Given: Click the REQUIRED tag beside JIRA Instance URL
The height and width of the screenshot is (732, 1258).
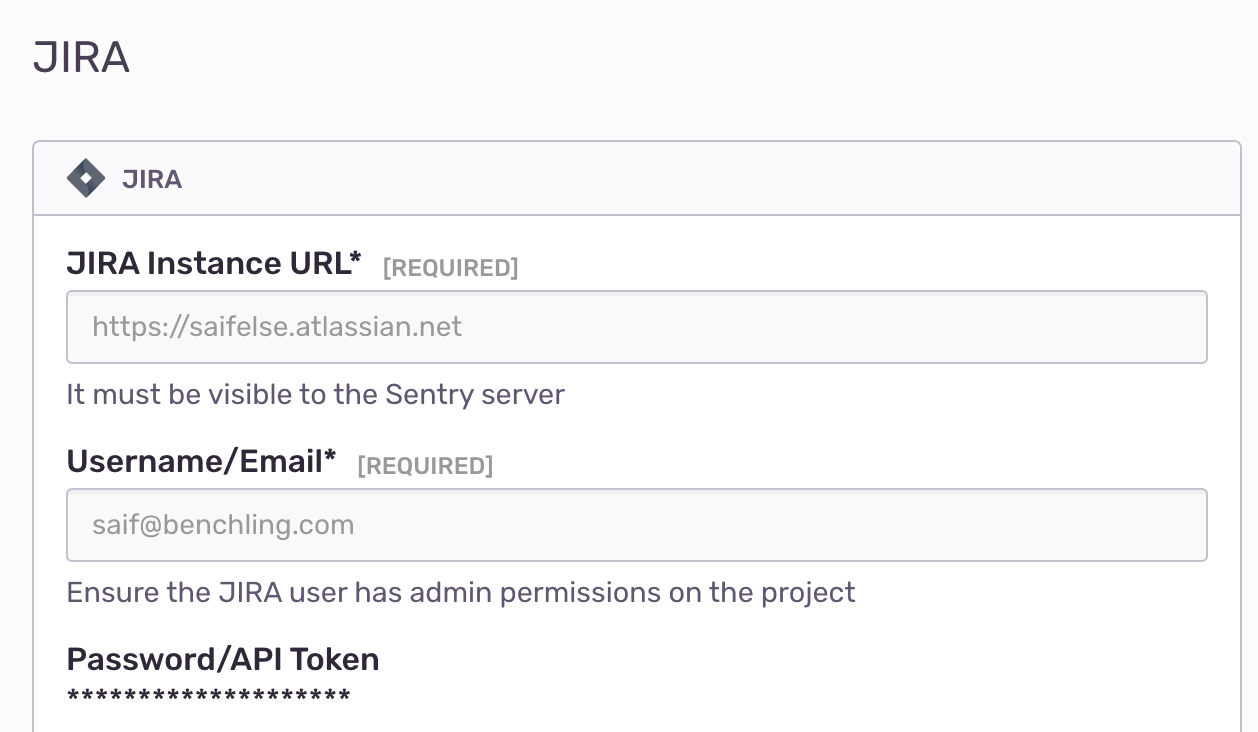Looking at the screenshot, I should click(x=451, y=268).
